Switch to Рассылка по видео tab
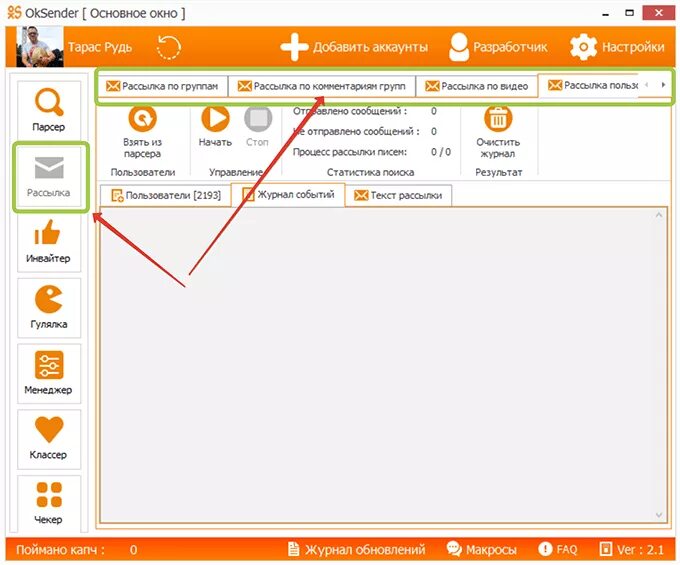Screen dimensions: 680x565 (477, 86)
